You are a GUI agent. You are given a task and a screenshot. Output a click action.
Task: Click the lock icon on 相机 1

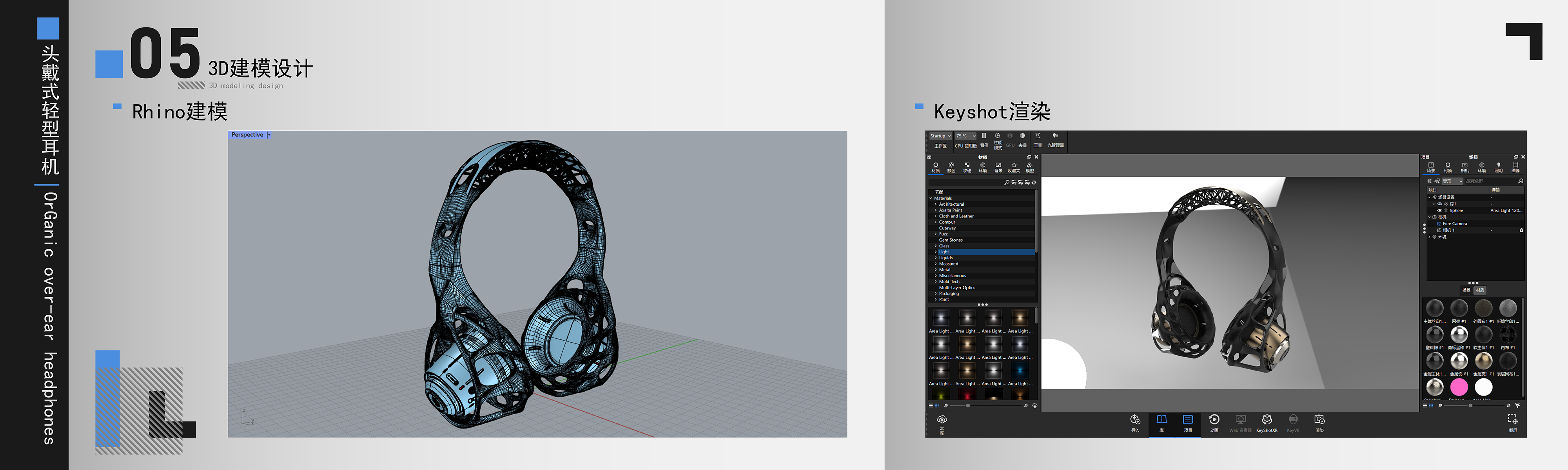pos(1522,230)
